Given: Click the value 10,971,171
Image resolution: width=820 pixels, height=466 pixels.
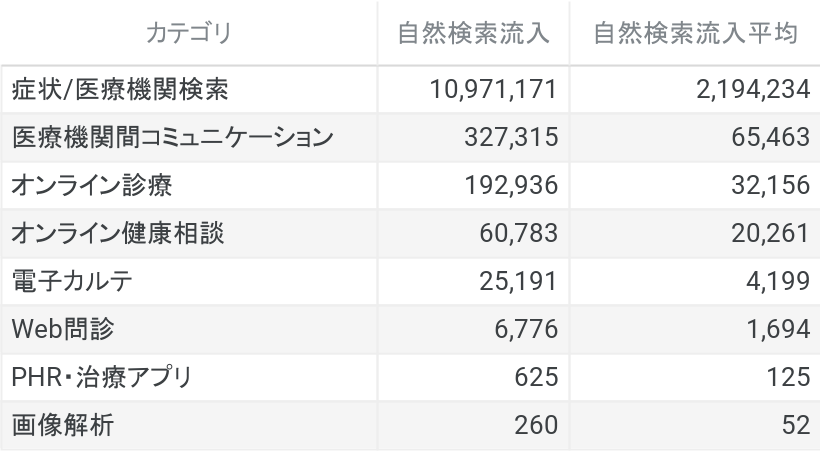Looking at the screenshot, I should point(493,91).
